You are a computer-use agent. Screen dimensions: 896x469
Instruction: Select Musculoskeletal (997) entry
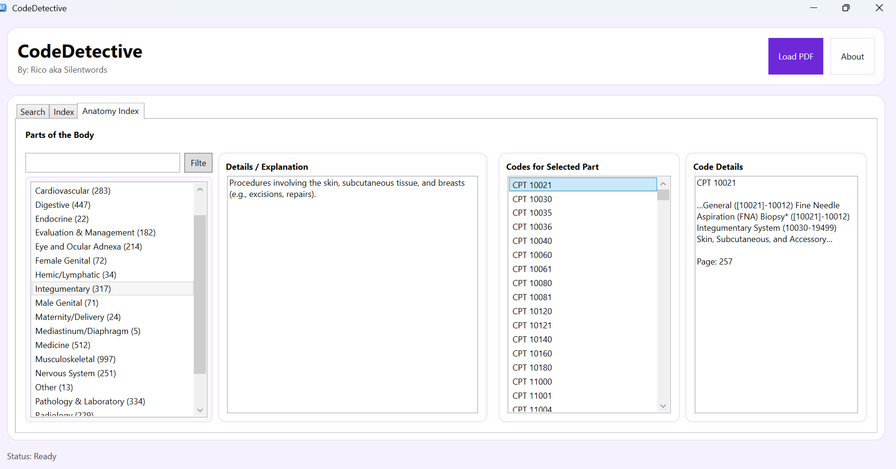click(75, 359)
